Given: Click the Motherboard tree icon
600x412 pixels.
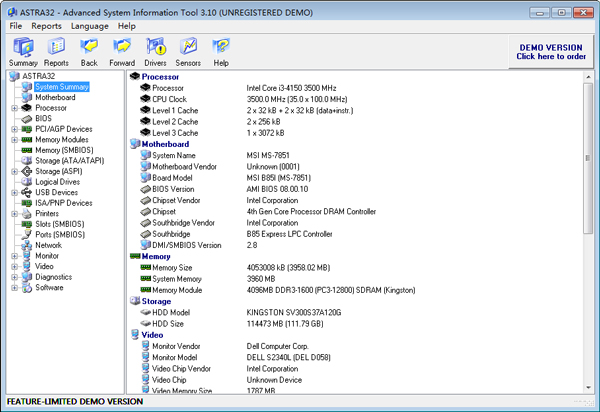Looking at the screenshot, I should coord(26,97).
